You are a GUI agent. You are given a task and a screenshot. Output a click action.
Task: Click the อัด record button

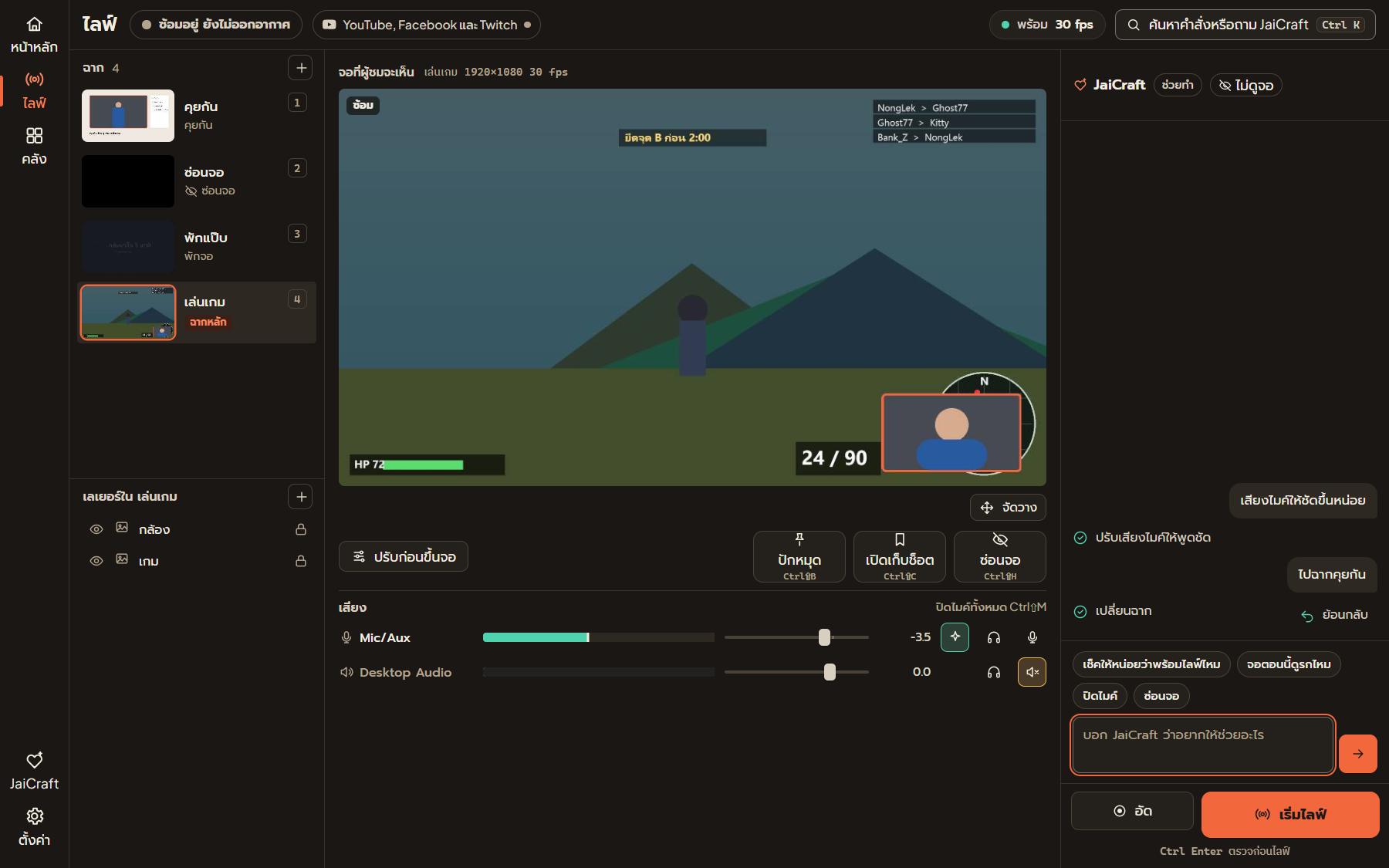pyautogui.click(x=1132, y=811)
